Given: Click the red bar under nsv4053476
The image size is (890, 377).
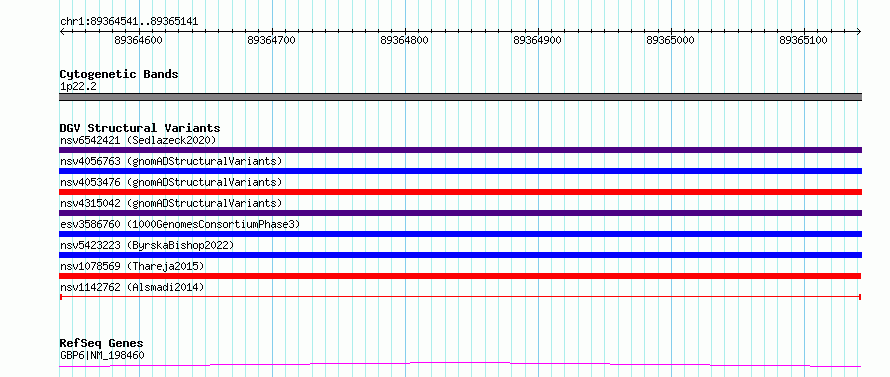Looking at the screenshot, I should pyautogui.click(x=460, y=192).
